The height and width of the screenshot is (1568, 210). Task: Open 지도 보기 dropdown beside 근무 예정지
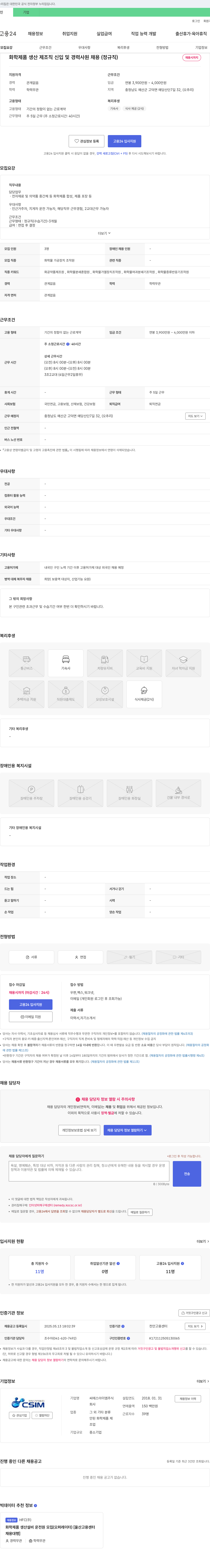(195, 416)
